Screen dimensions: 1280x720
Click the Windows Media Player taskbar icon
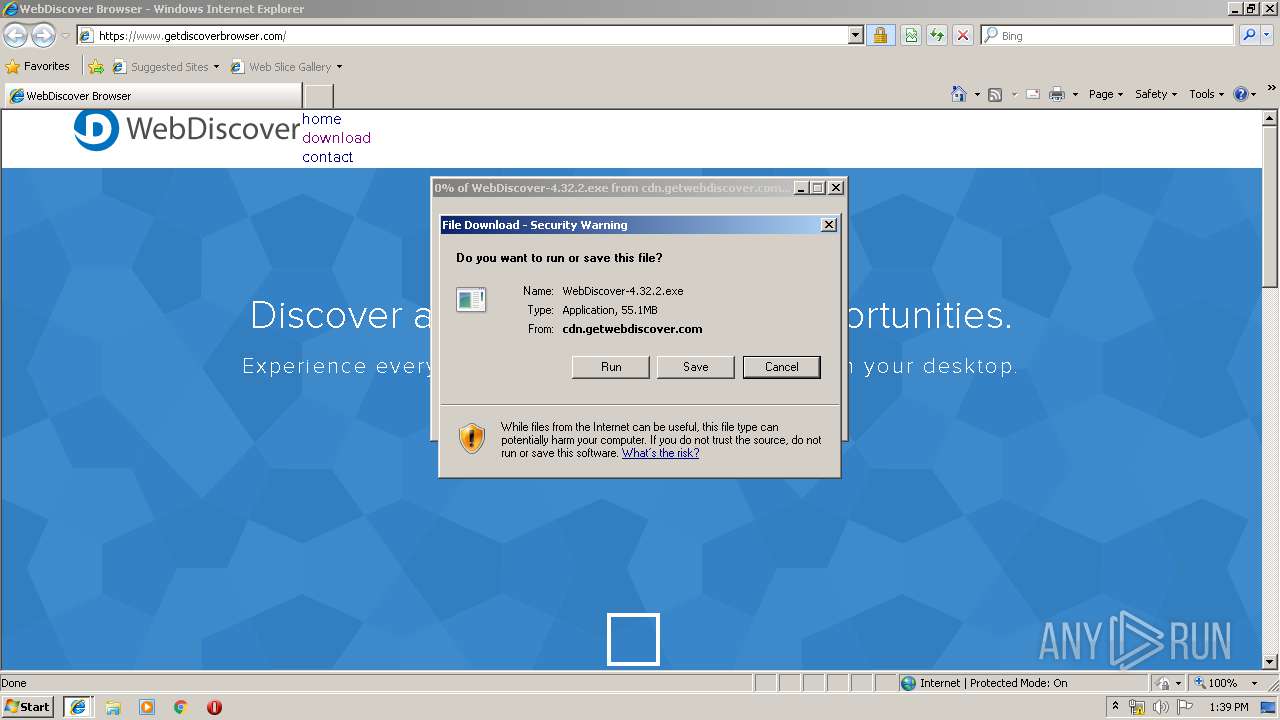click(147, 707)
